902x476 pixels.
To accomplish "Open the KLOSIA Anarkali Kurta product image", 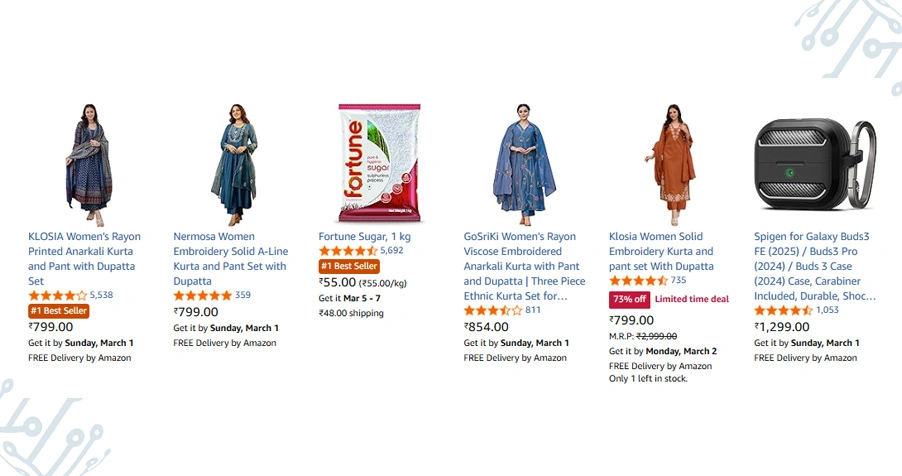I will click(x=87, y=164).
